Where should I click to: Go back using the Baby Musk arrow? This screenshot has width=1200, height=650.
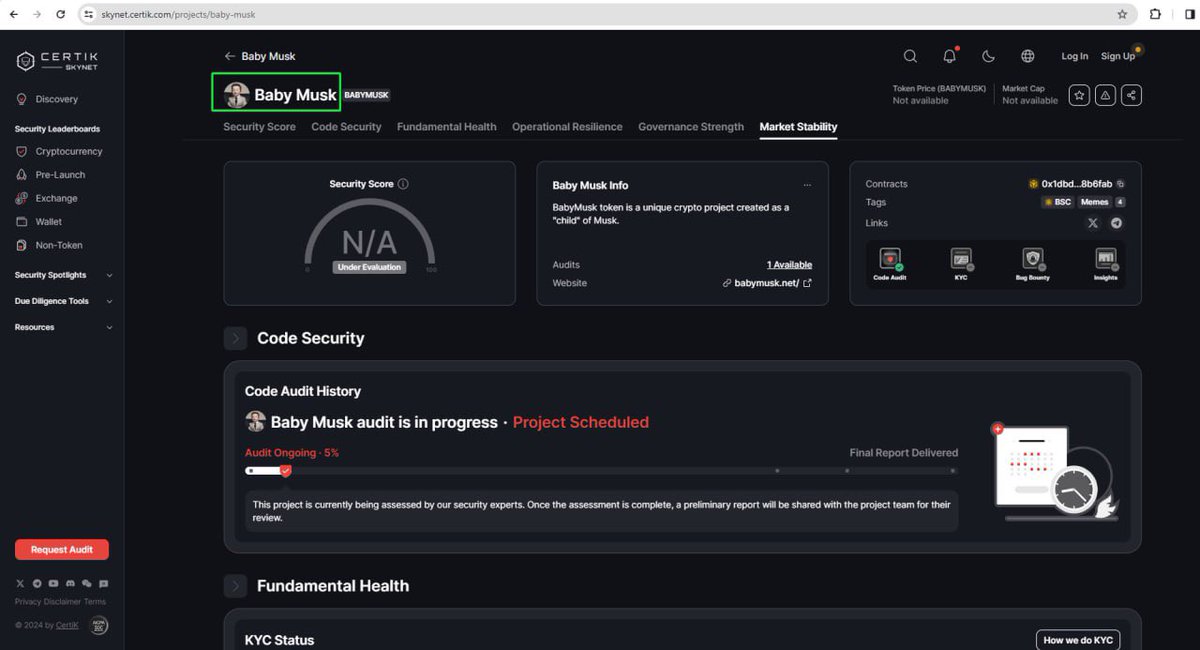(230, 56)
